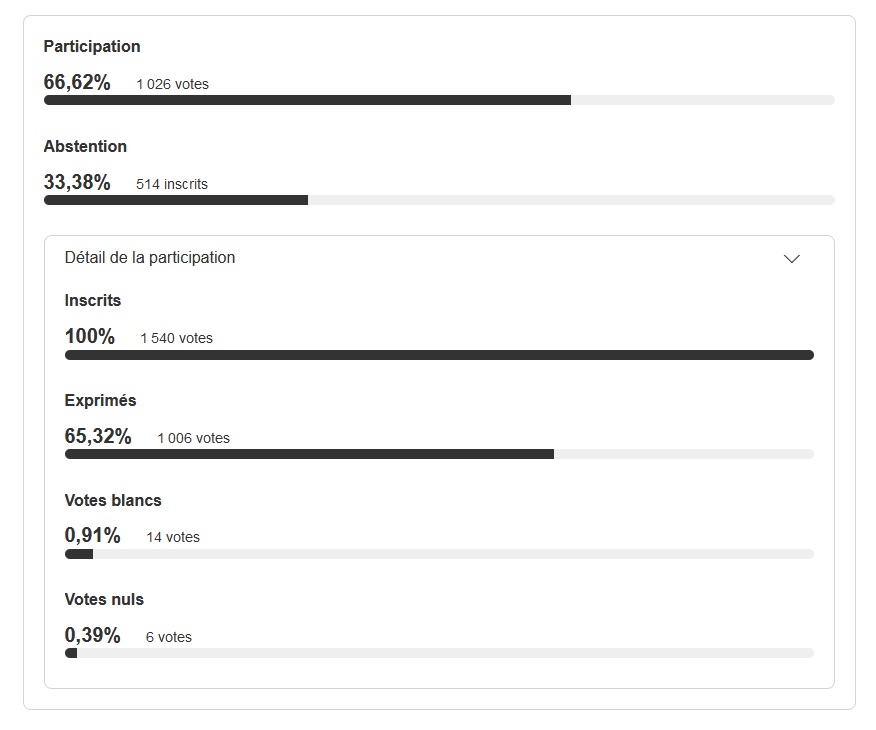Click the Exprimés progress bar

tap(439, 454)
